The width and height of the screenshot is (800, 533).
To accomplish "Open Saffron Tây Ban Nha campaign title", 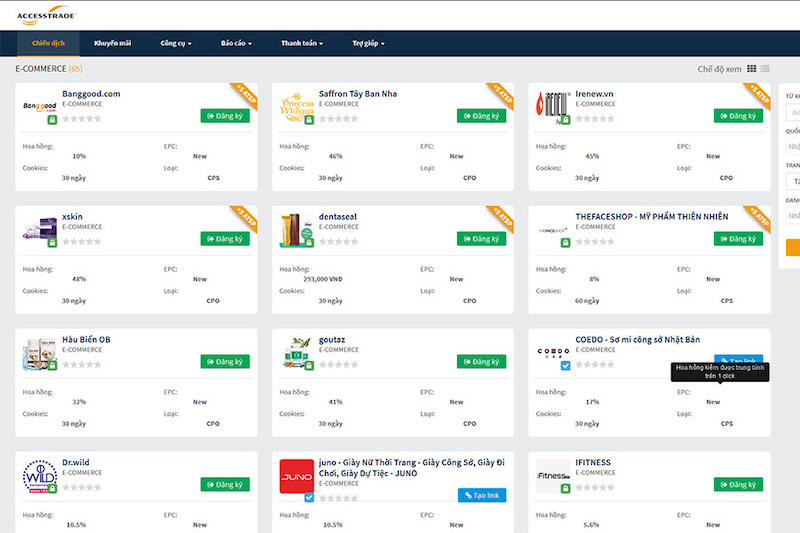I will click(x=358, y=94).
